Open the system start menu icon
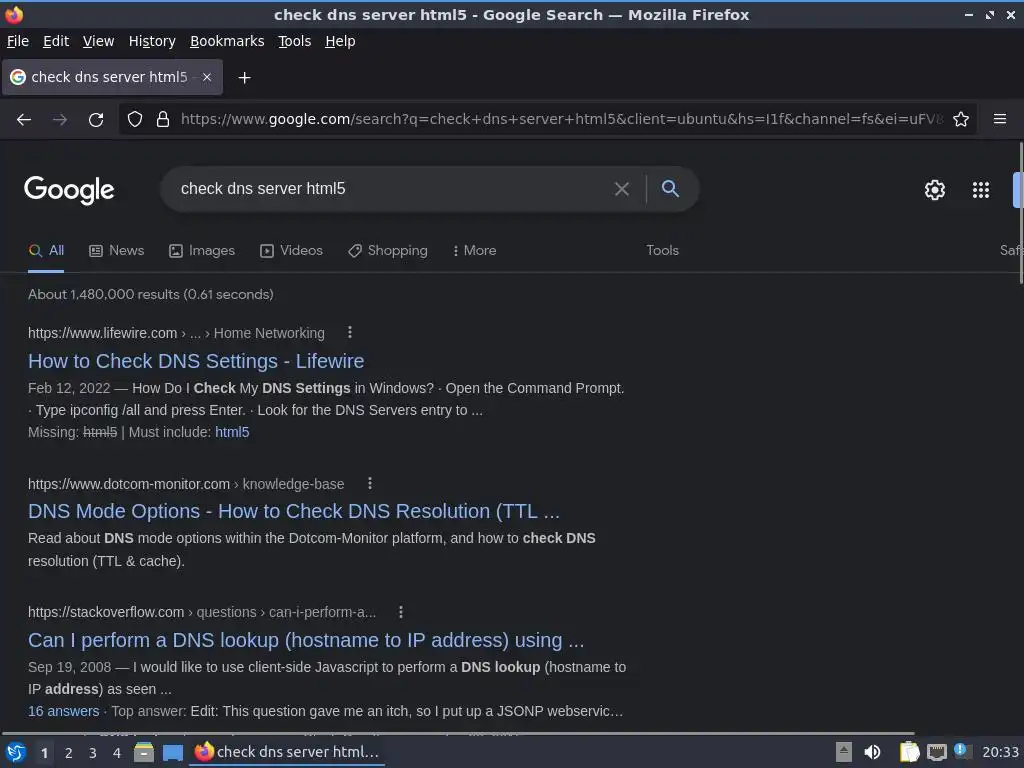The image size is (1024, 768). click(x=16, y=752)
